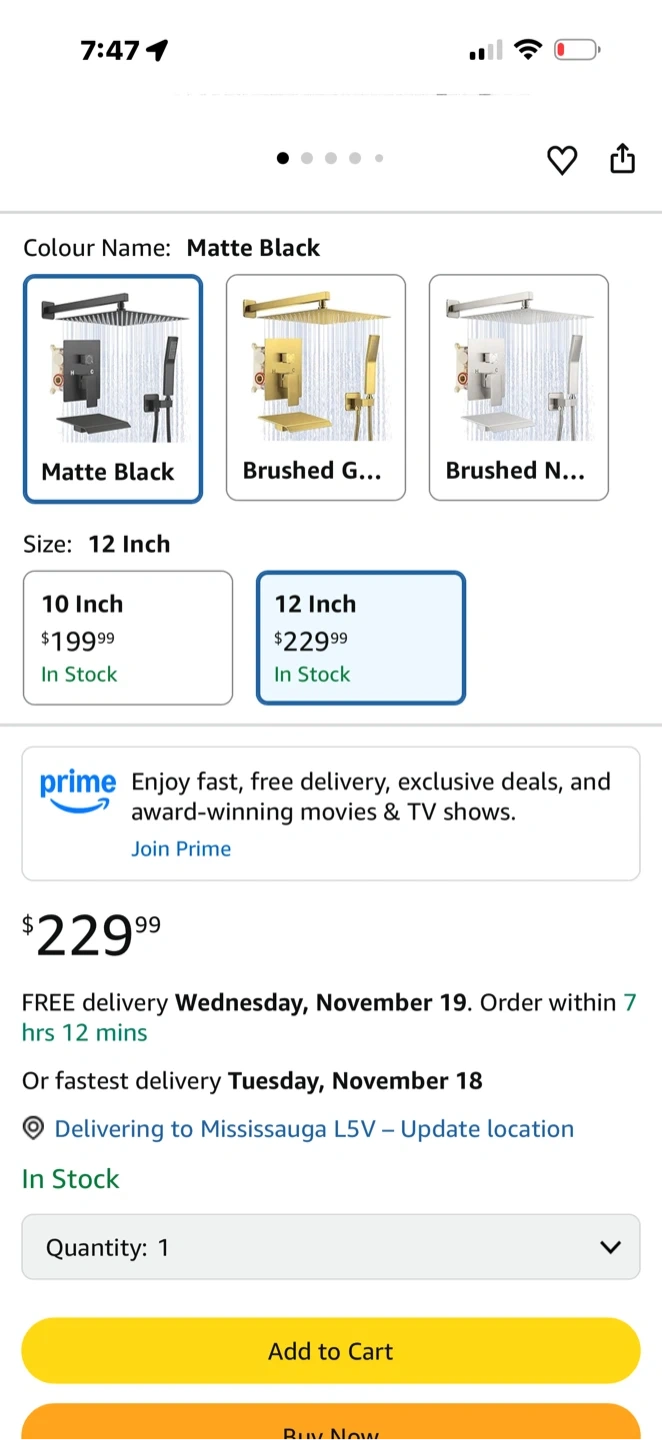Image resolution: width=662 pixels, height=1440 pixels.
Task: Select the 12 Inch size option
Action: (x=361, y=638)
